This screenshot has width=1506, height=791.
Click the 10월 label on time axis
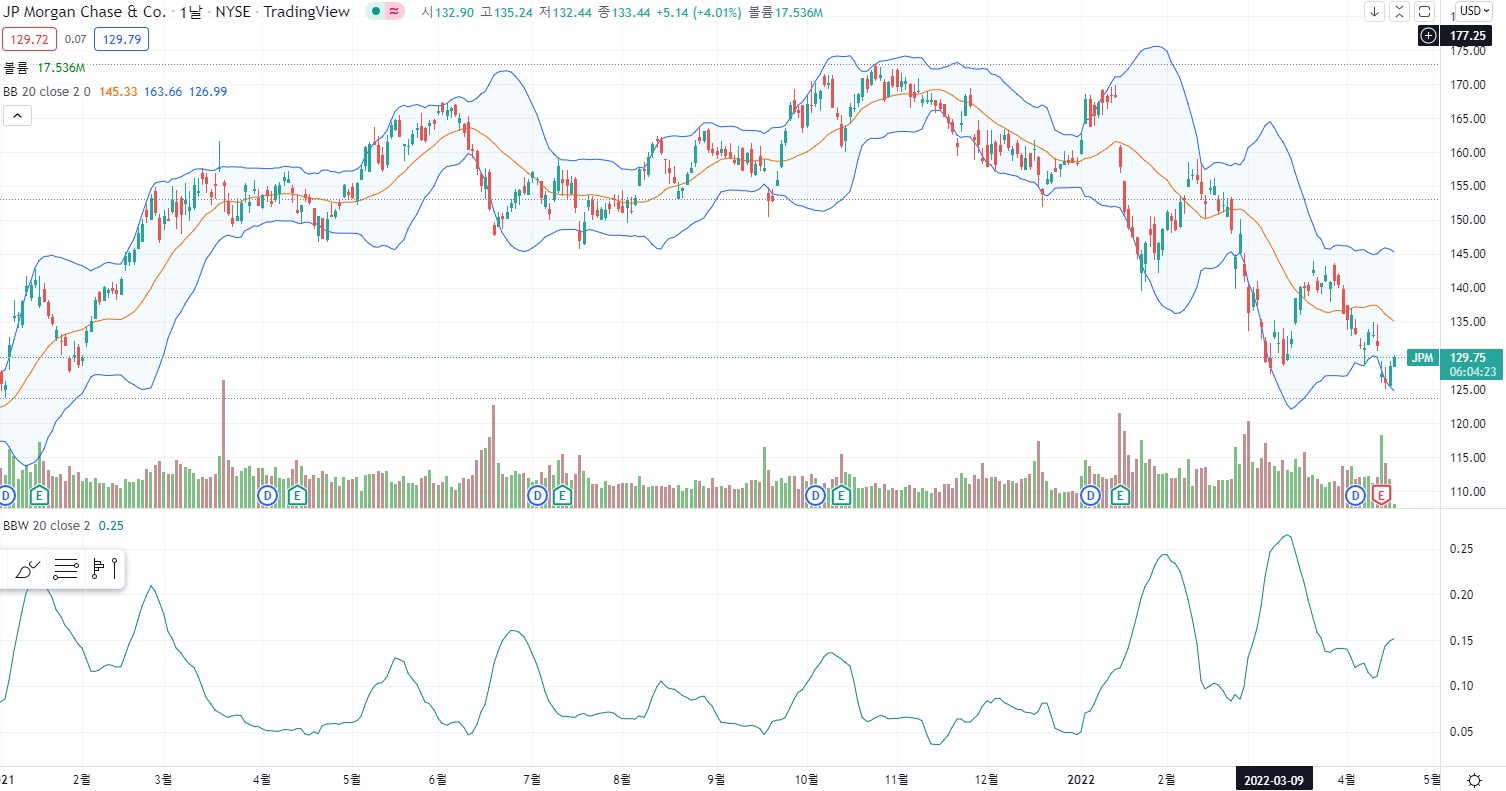[x=806, y=778]
